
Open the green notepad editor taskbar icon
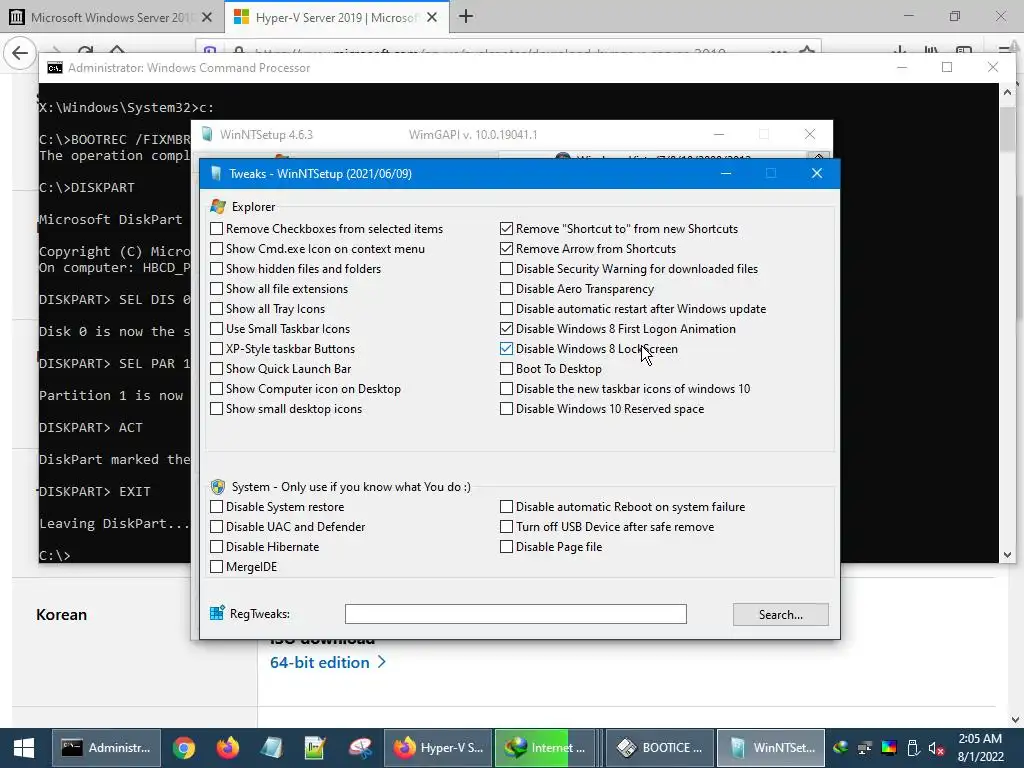pyautogui.click(x=315, y=748)
